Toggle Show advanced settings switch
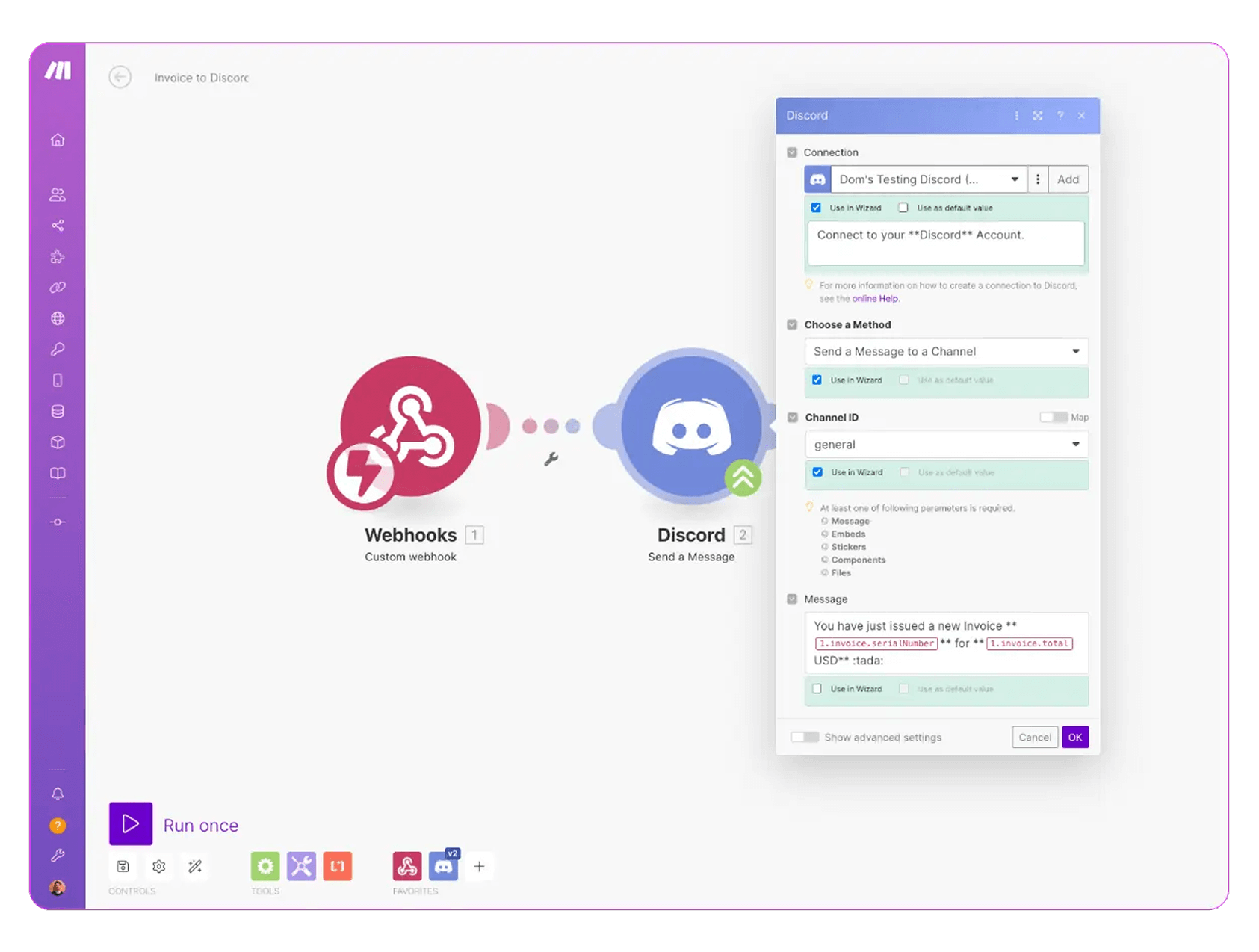The image size is (1259, 952). point(805,737)
